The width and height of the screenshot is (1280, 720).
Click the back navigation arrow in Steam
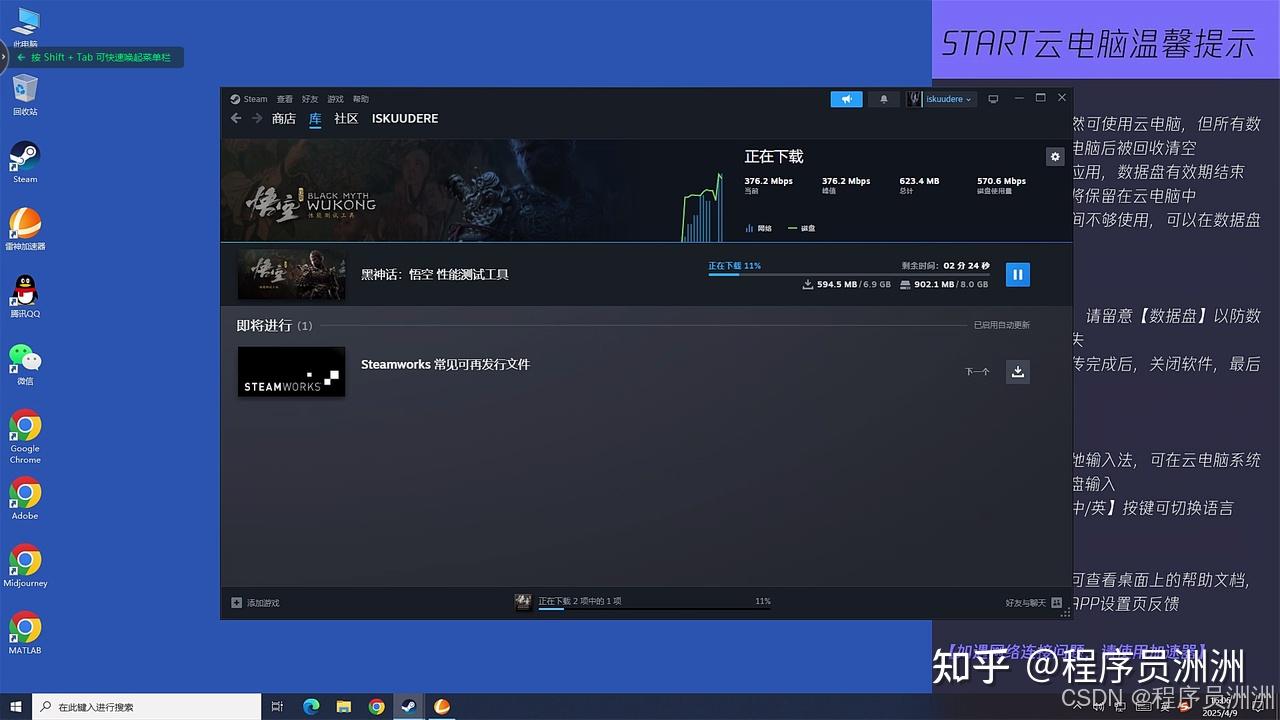point(235,118)
